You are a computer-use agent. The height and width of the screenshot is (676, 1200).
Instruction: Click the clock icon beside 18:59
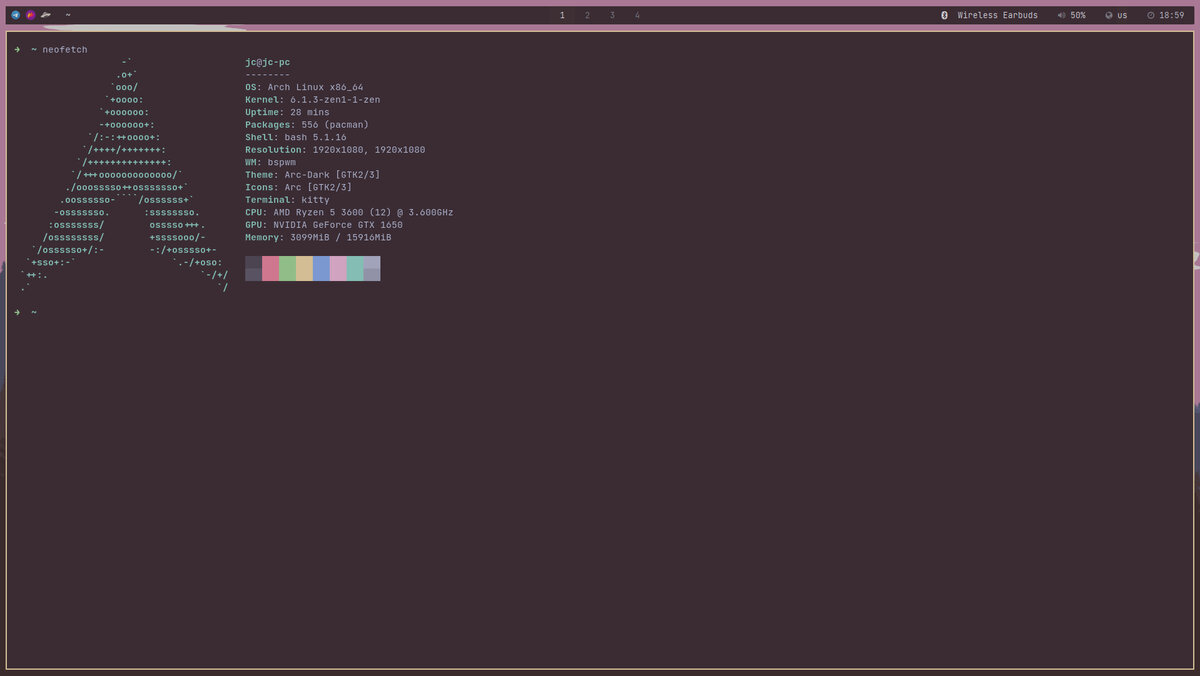pyautogui.click(x=1151, y=15)
